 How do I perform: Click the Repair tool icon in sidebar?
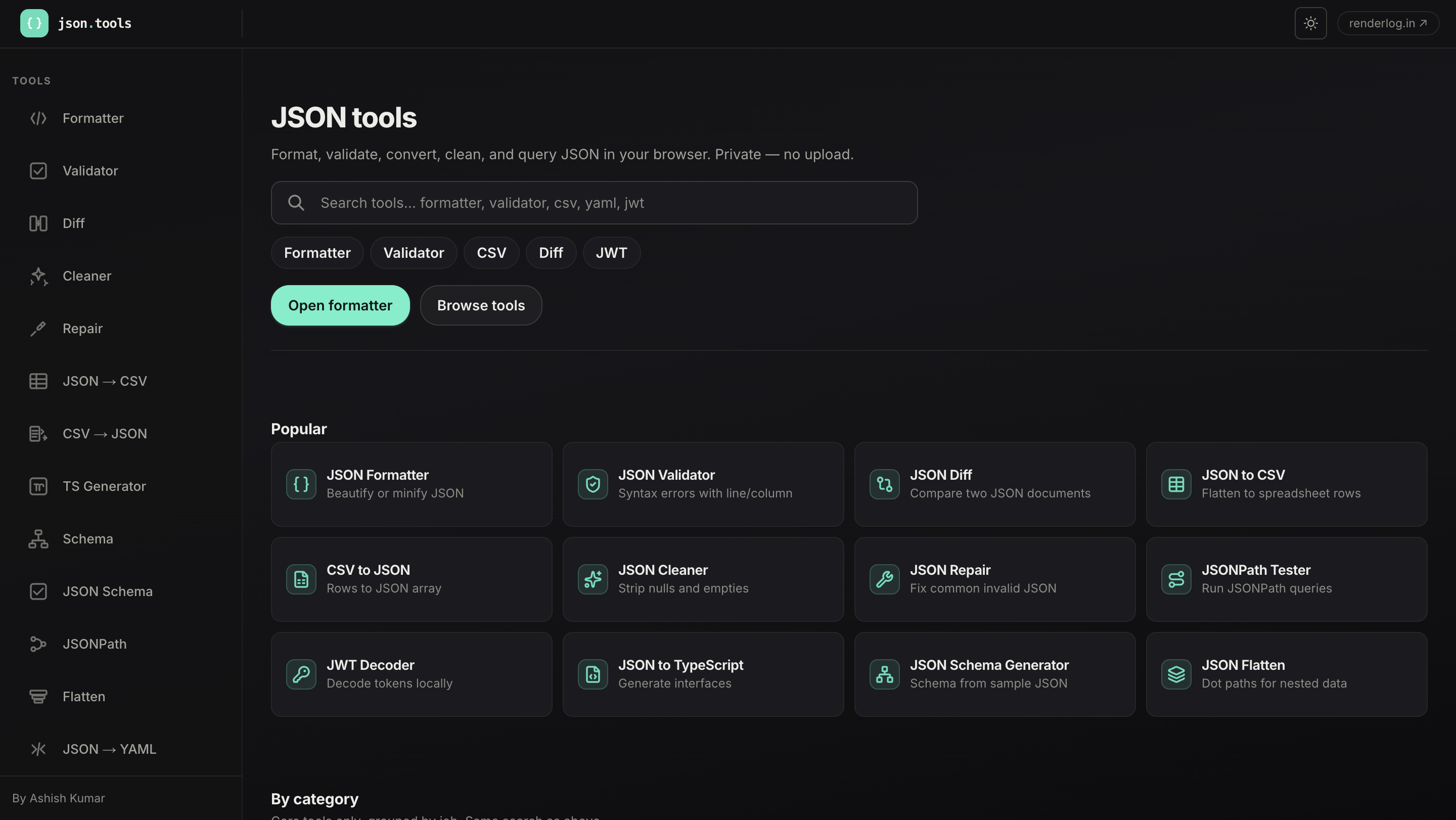(38, 328)
